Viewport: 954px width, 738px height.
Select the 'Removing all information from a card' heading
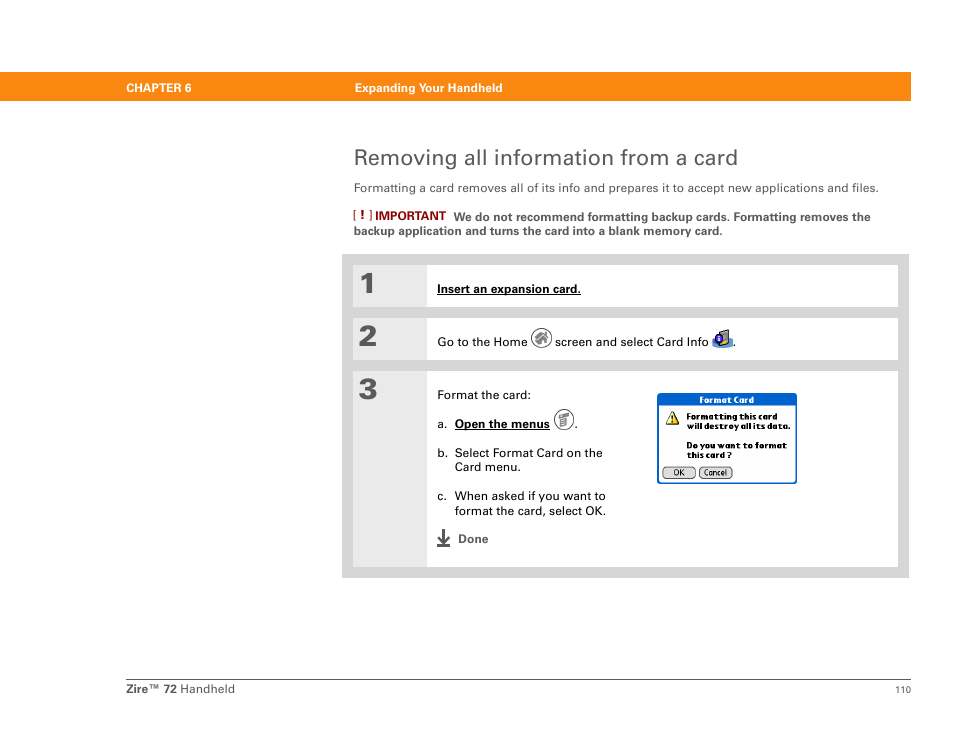click(x=546, y=158)
